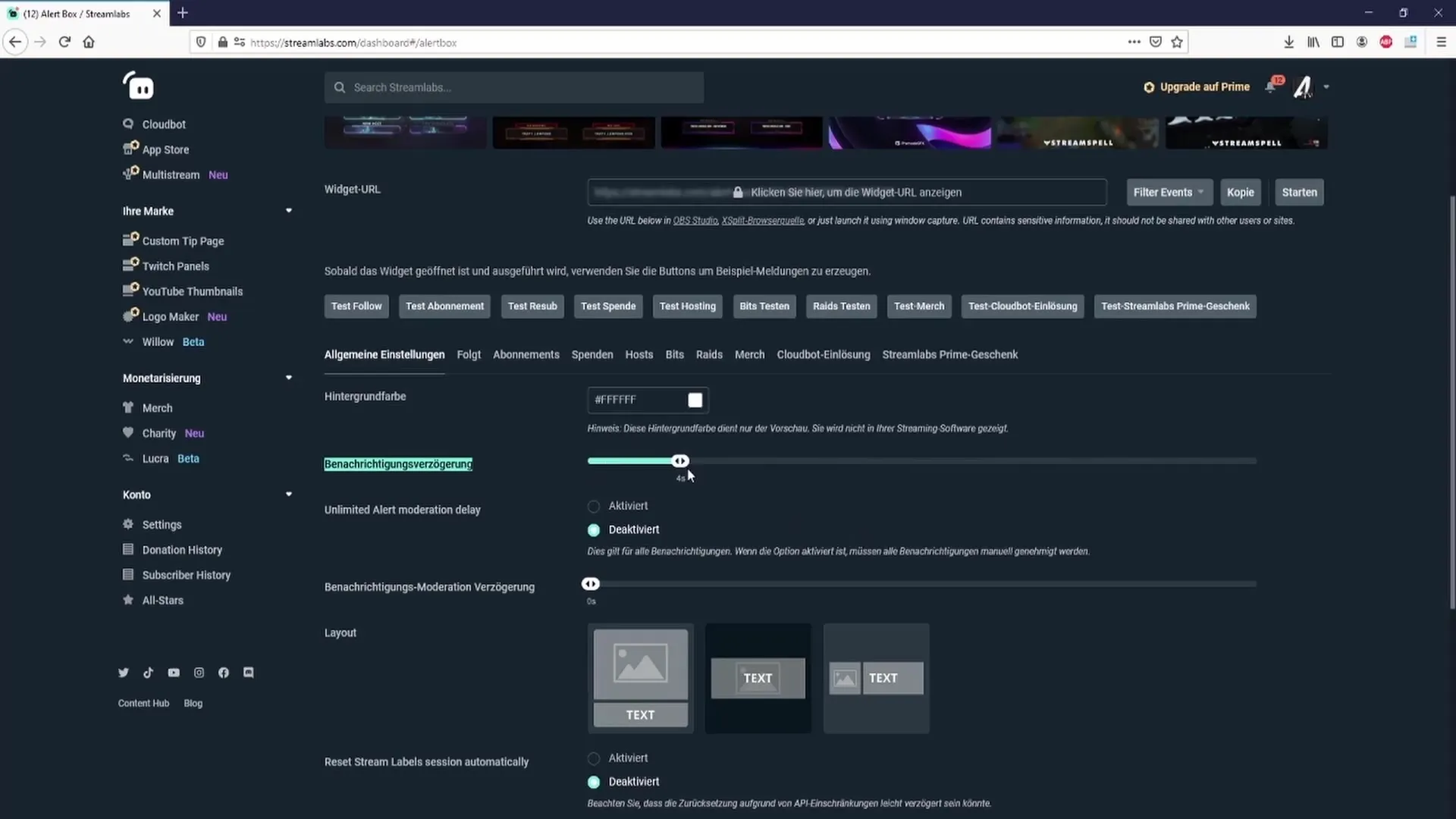The image size is (1456, 819).
Task: Open the Discord social icon
Action: click(249, 673)
